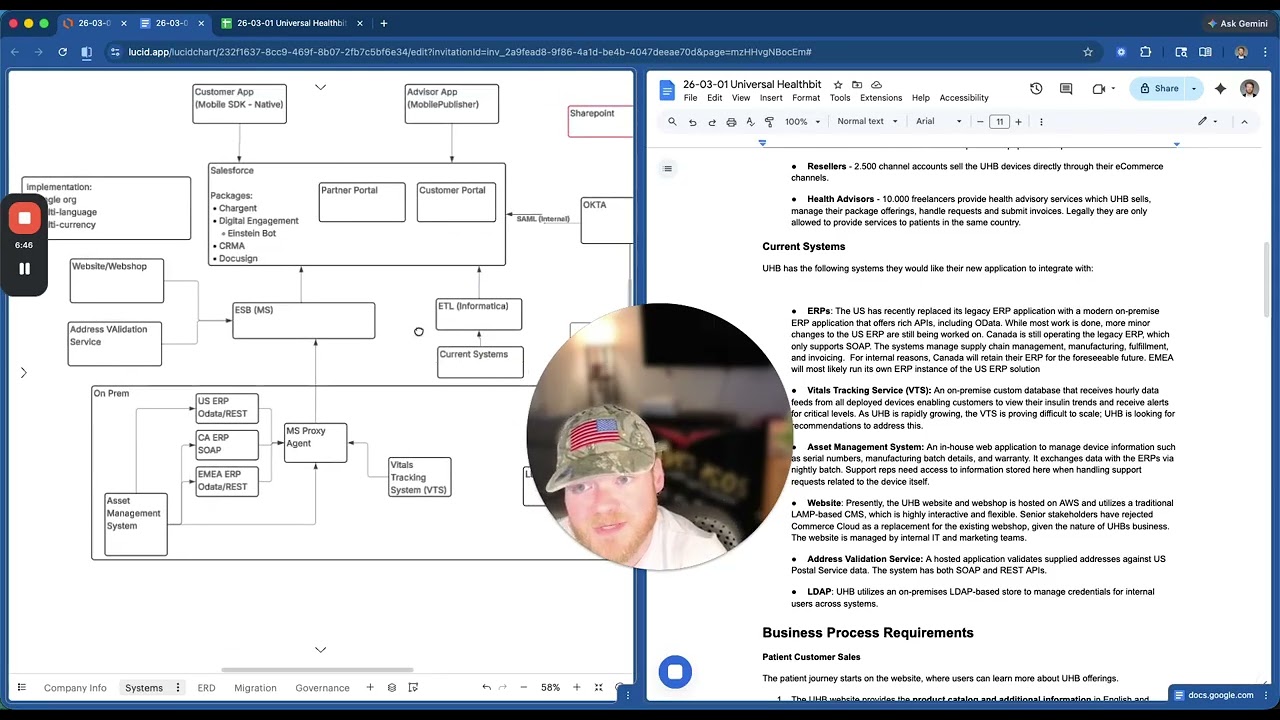Search the menus in Google Docs
This screenshot has width=1280, height=720.
click(x=672, y=122)
